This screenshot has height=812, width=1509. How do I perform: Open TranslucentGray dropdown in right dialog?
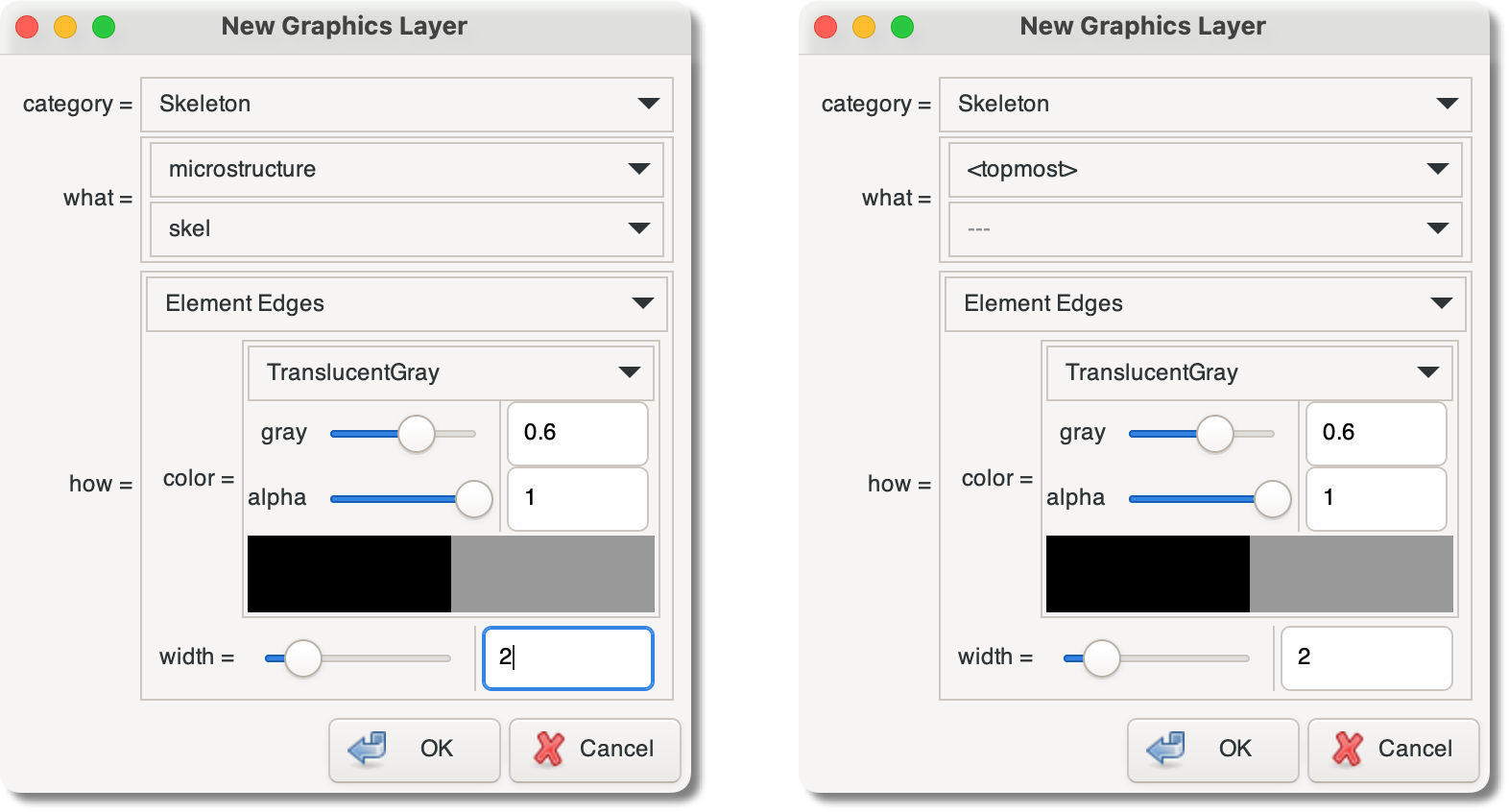click(x=1249, y=372)
